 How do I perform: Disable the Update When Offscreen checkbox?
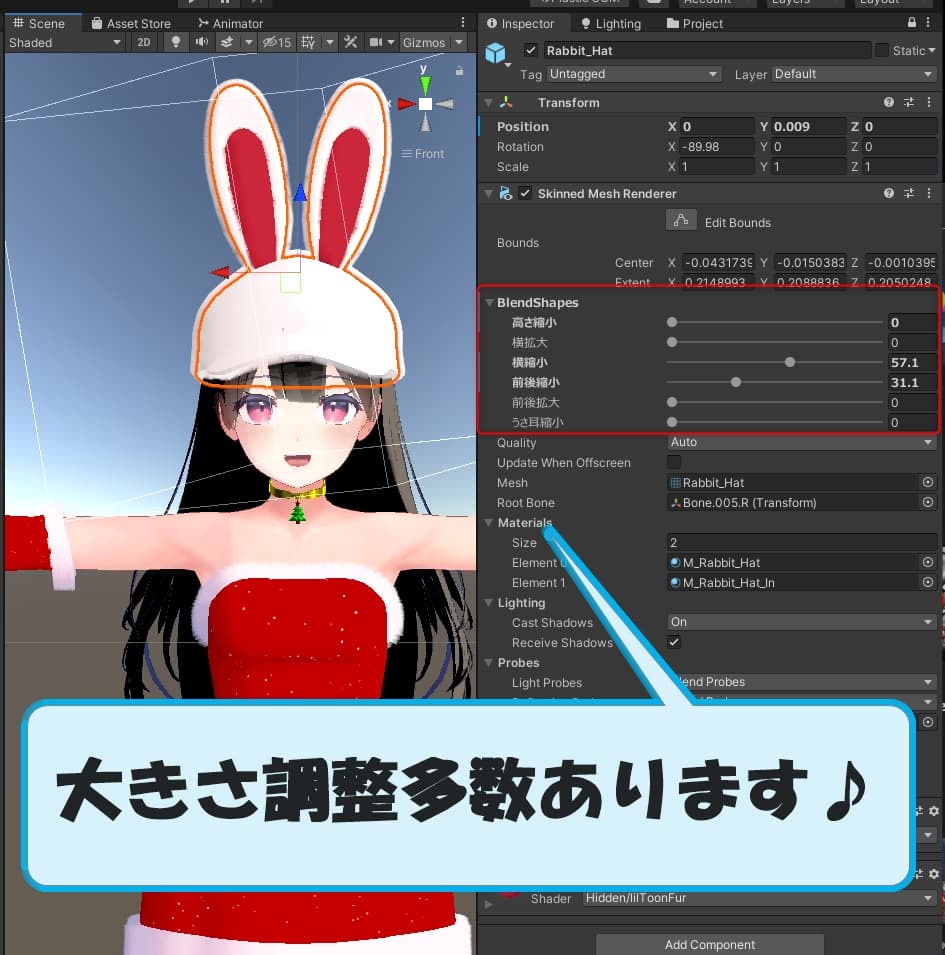point(674,462)
